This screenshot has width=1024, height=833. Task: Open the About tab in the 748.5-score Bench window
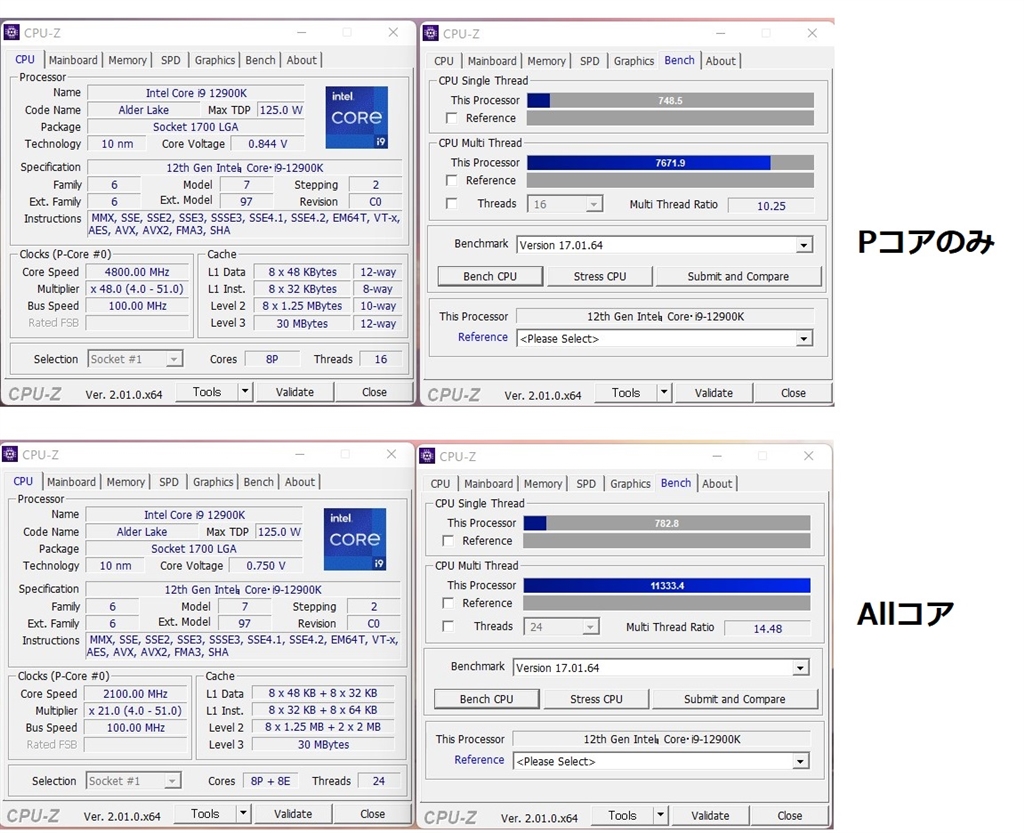(720, 61)
